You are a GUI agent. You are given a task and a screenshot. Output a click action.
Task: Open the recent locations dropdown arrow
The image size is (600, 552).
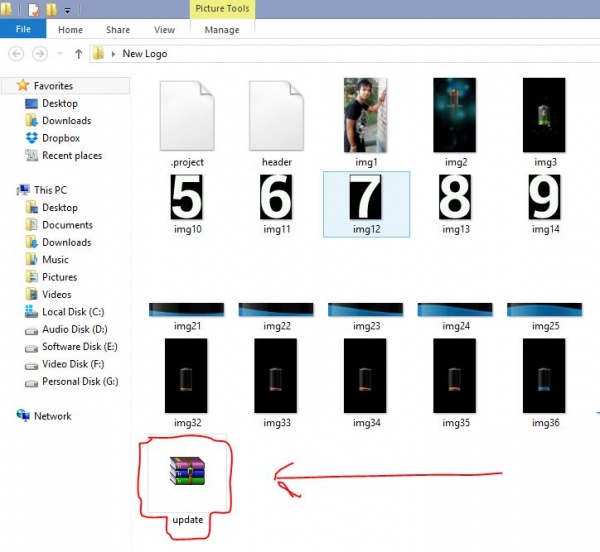[60, 54]
